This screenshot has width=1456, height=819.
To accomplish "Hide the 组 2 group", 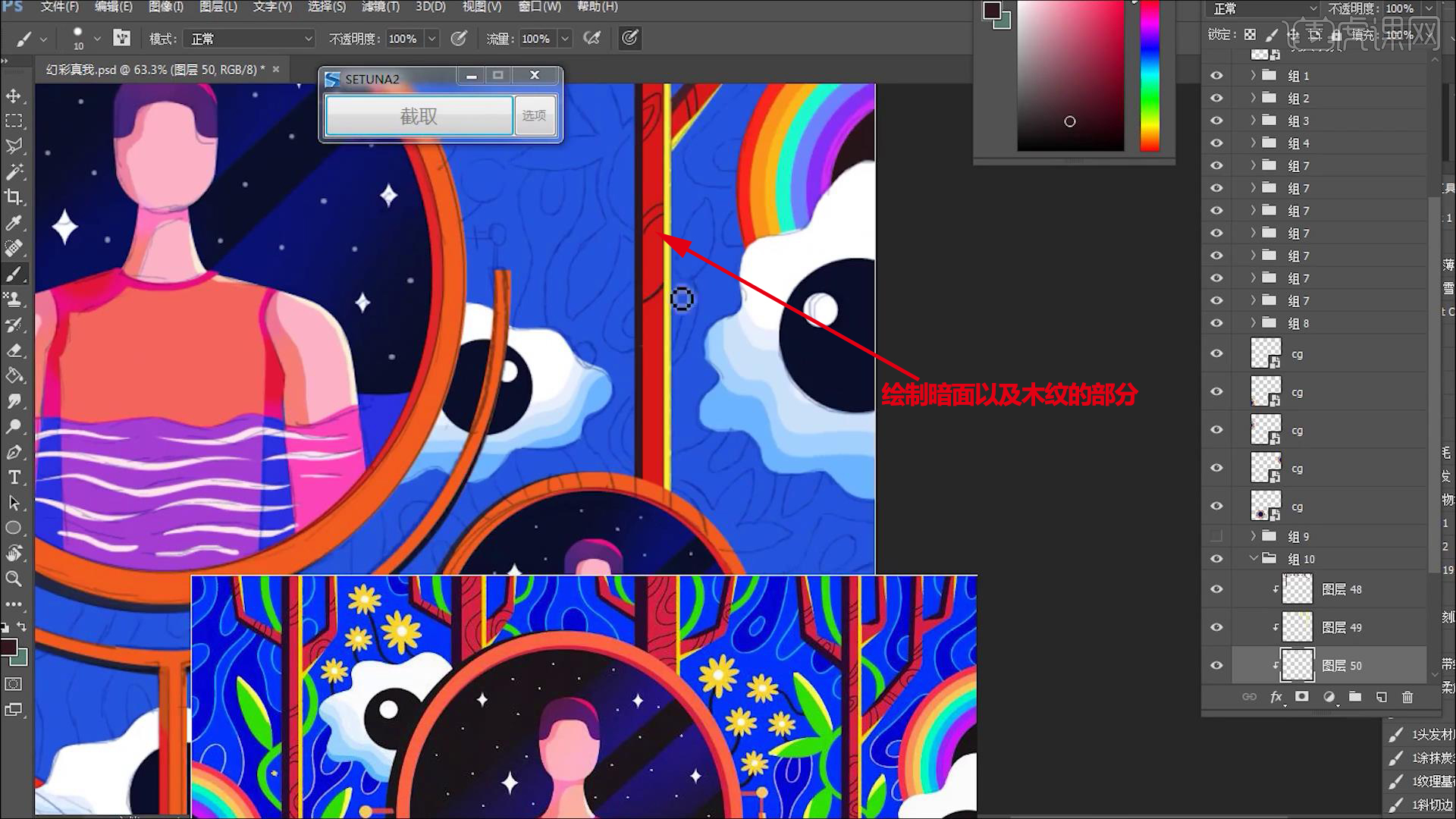I will pos(1217,99).
